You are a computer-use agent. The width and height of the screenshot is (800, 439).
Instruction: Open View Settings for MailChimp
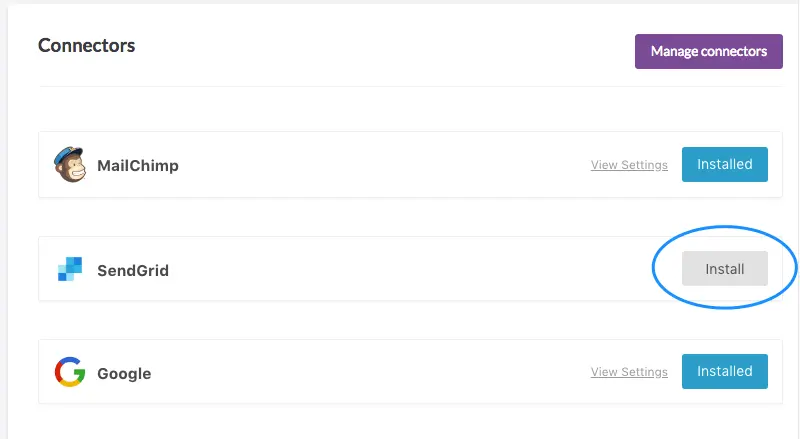(629, 165)
